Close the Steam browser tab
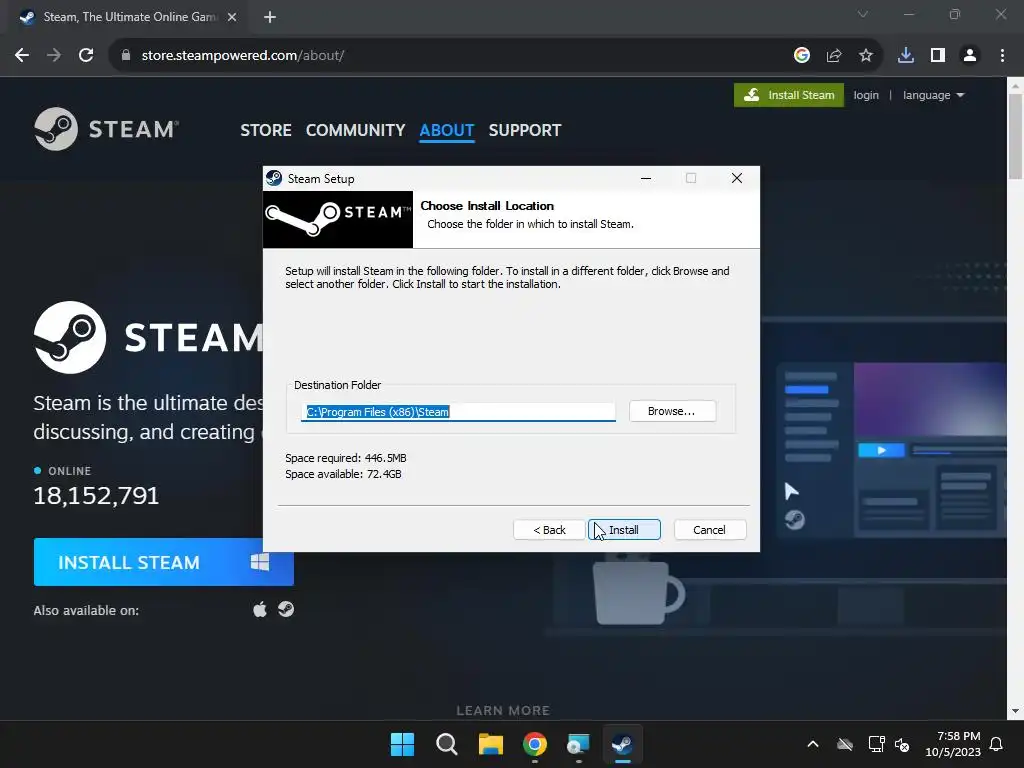 232,17
